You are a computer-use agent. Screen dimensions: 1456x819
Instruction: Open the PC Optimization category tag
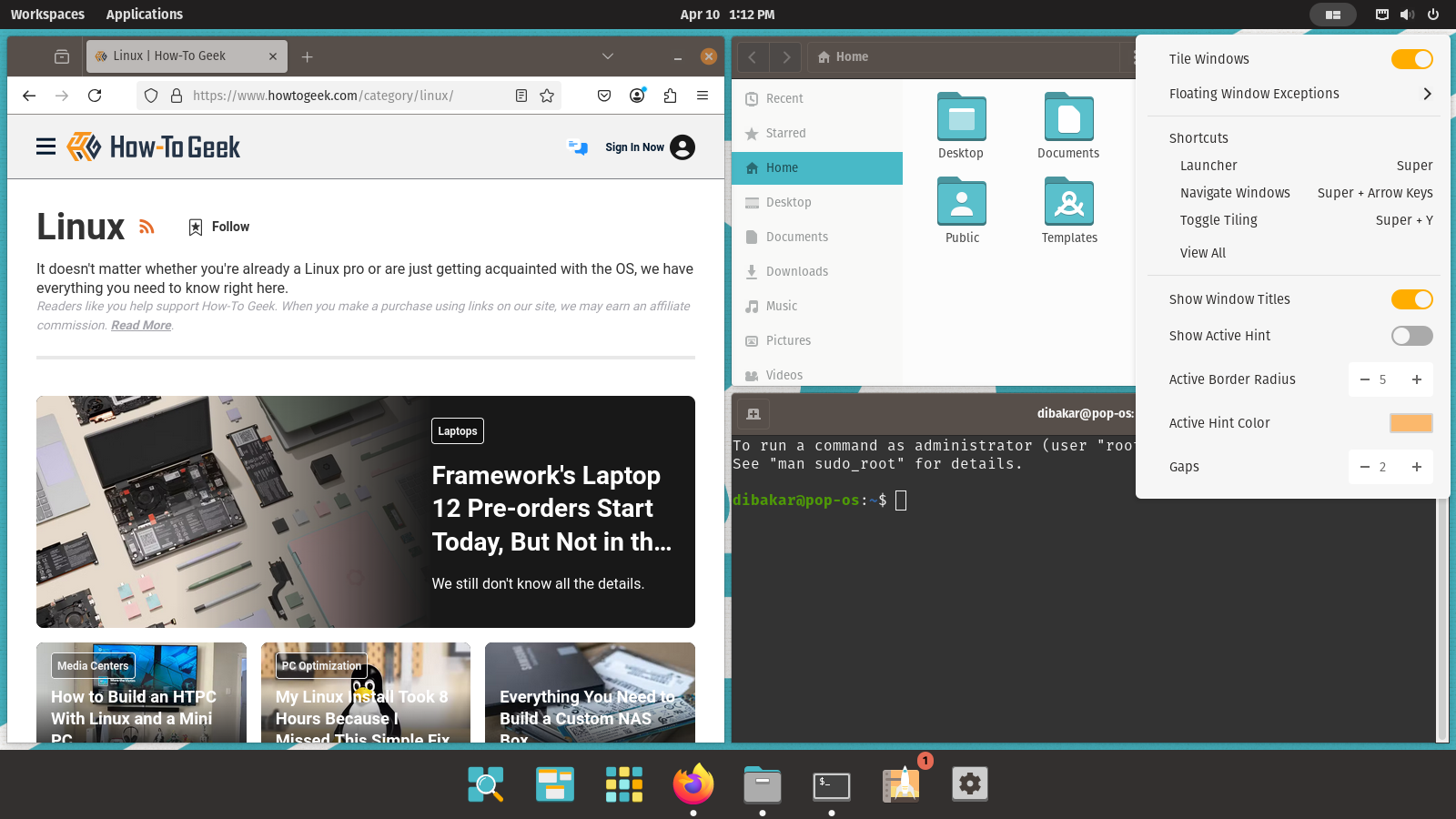pyautogui.click(x=321, y=666)
